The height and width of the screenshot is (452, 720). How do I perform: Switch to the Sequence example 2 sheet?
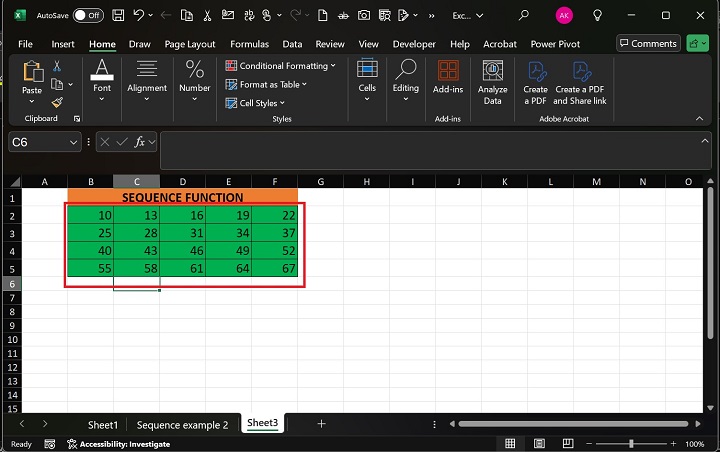pos(182,424)
